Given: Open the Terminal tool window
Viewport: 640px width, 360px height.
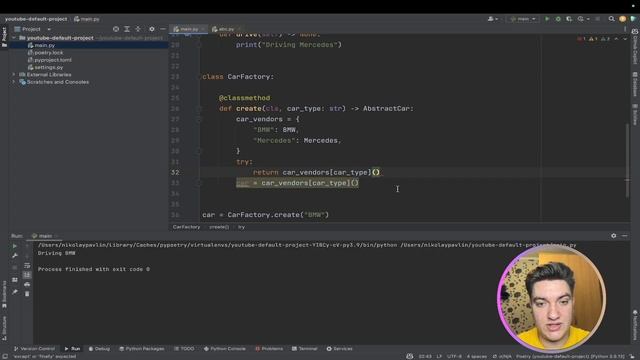Looking at the screenshot, I should click(304, 349).
